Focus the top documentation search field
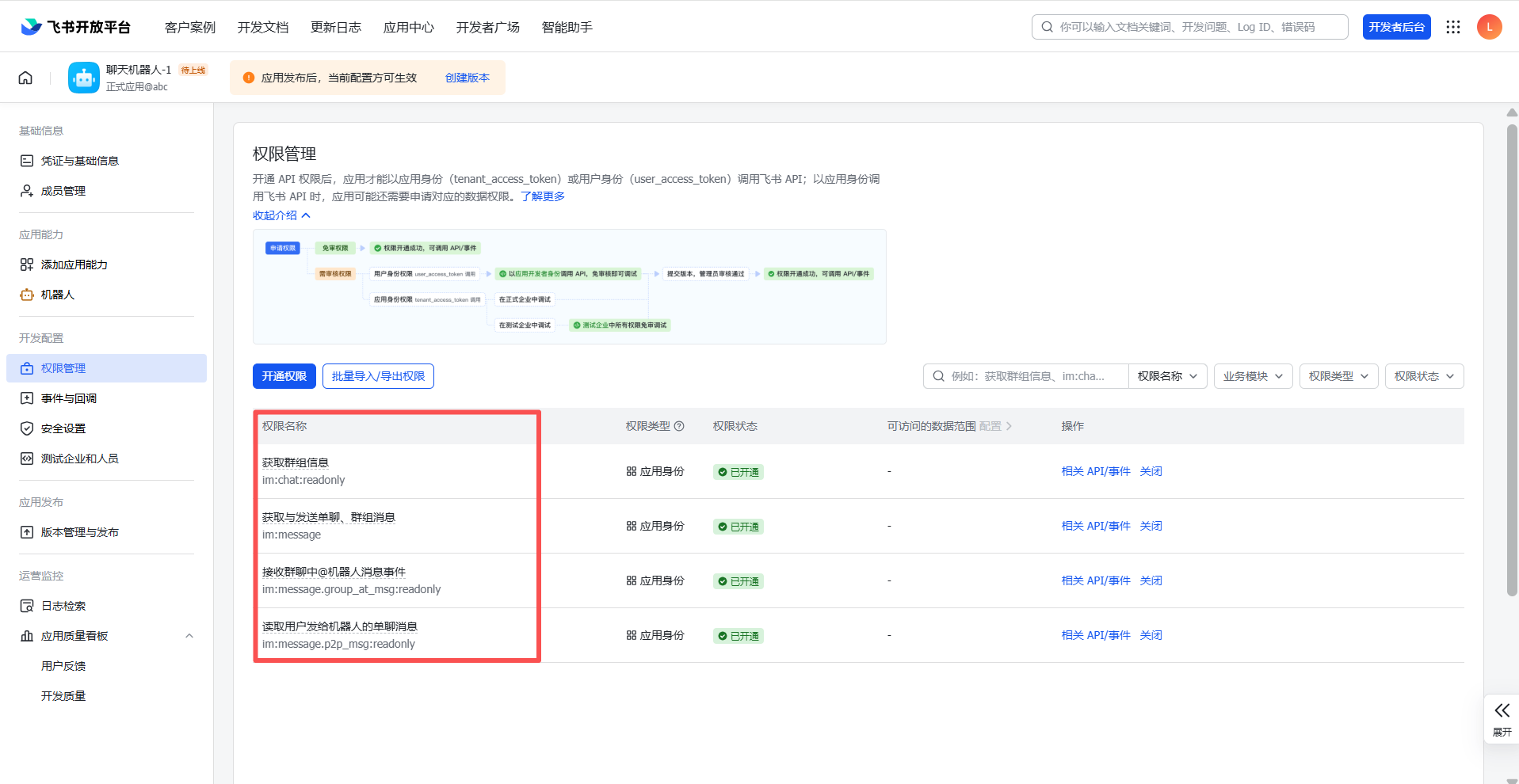 coord(1190,27)
